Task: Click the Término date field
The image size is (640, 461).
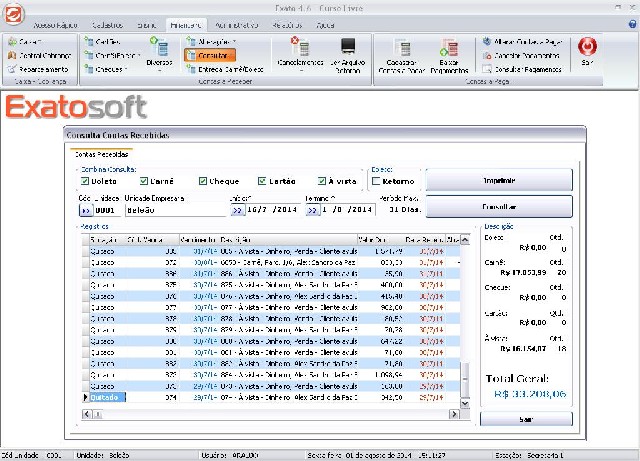Action: pyautogui.click(x=347, y=210)
